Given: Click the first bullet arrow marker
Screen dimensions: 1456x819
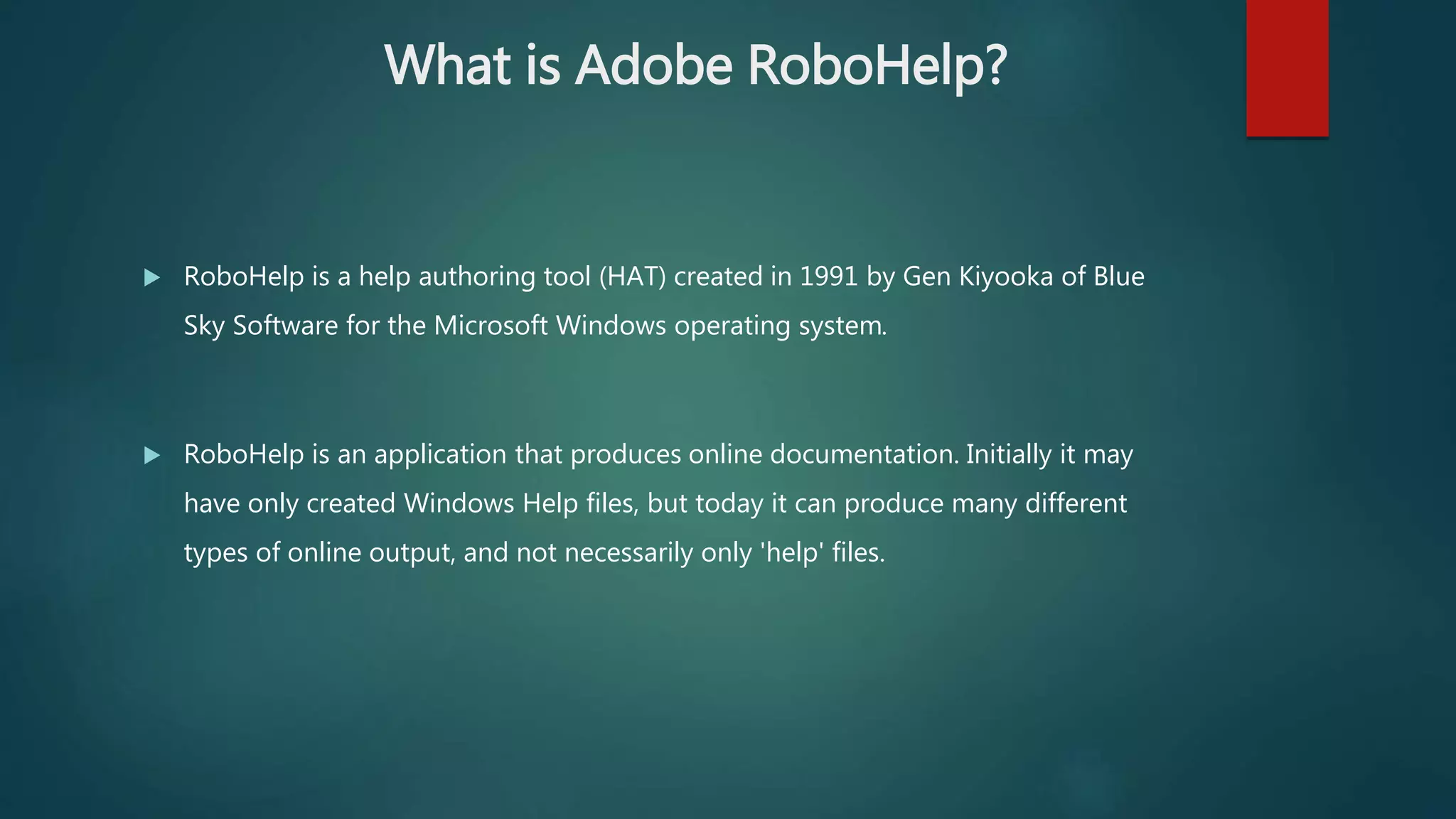Looking at the screenshot, I should click(x=151, y=277).
